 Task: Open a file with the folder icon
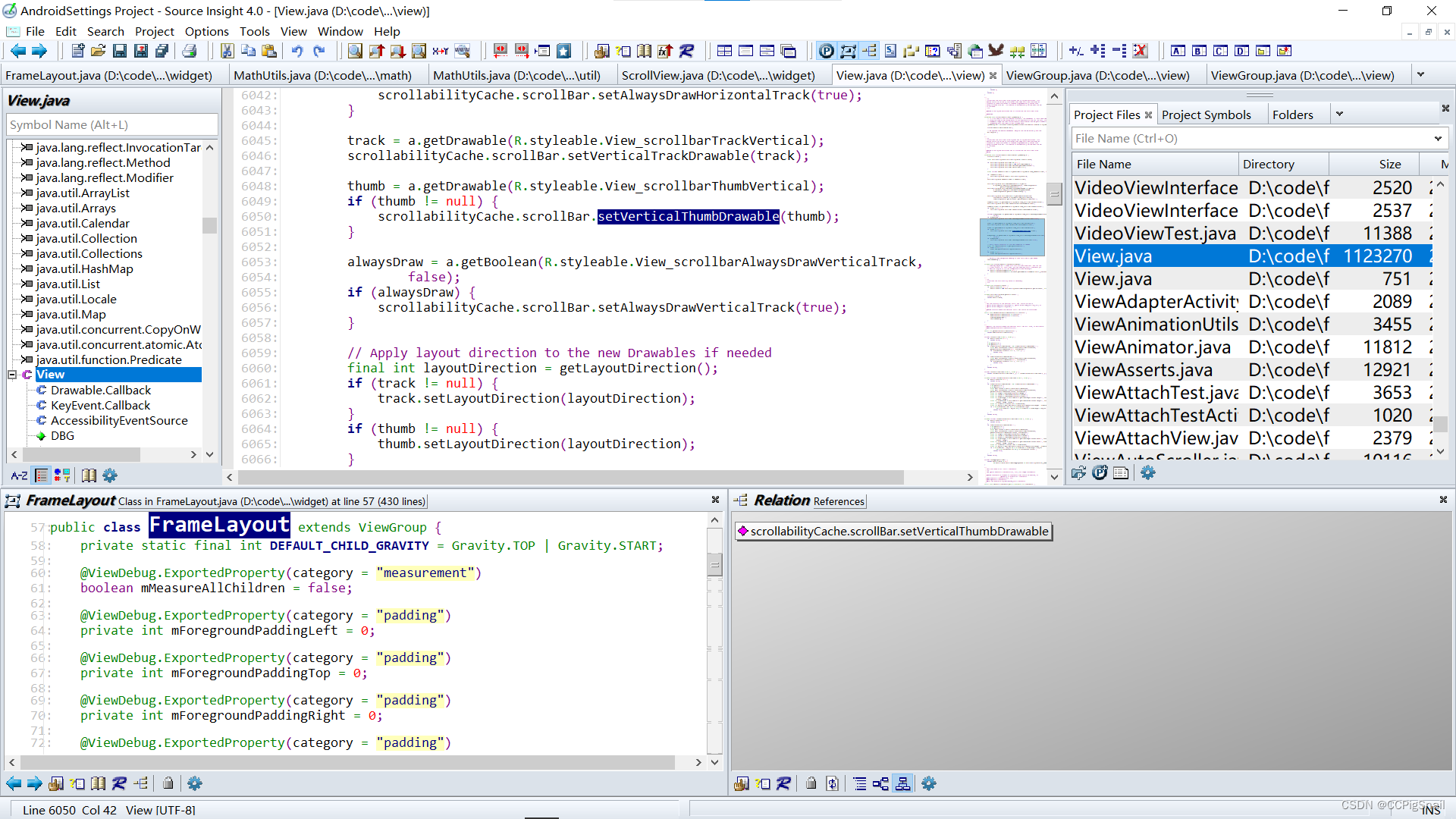coord(99,51)
